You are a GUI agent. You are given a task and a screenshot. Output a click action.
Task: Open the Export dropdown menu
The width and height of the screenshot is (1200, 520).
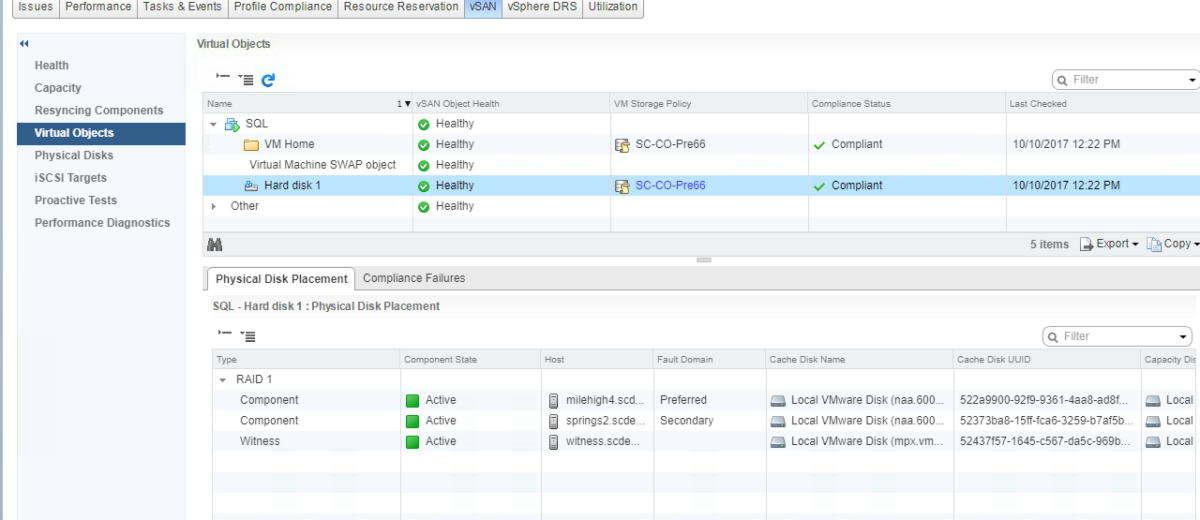pyautogui.click(x=1110, y=244)
